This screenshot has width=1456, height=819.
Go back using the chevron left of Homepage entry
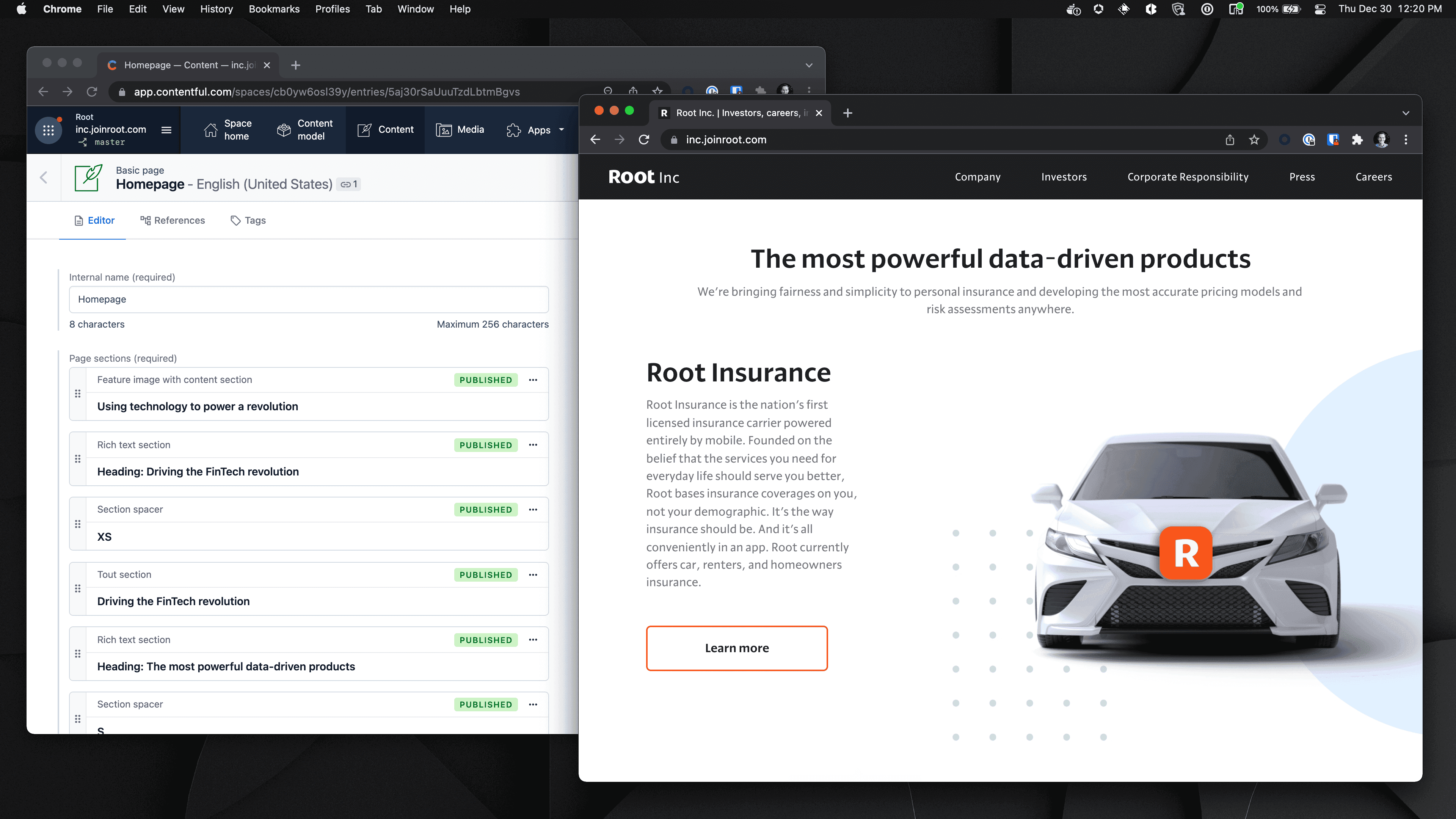click(44, 177)
